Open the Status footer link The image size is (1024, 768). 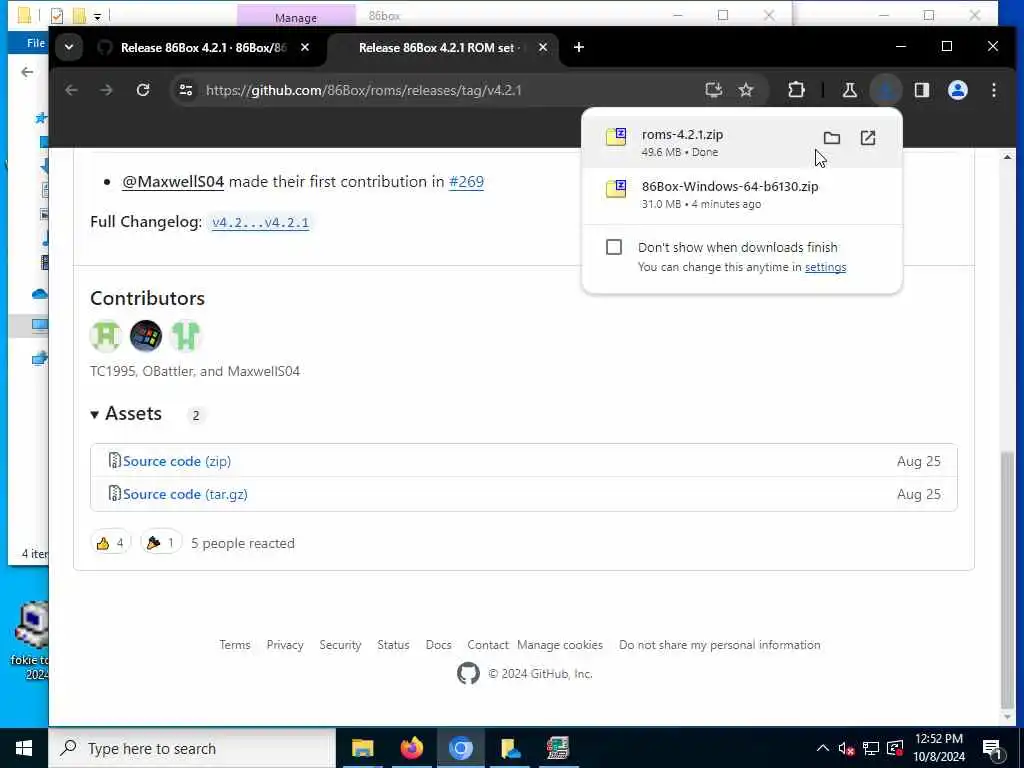click(393, 645)
